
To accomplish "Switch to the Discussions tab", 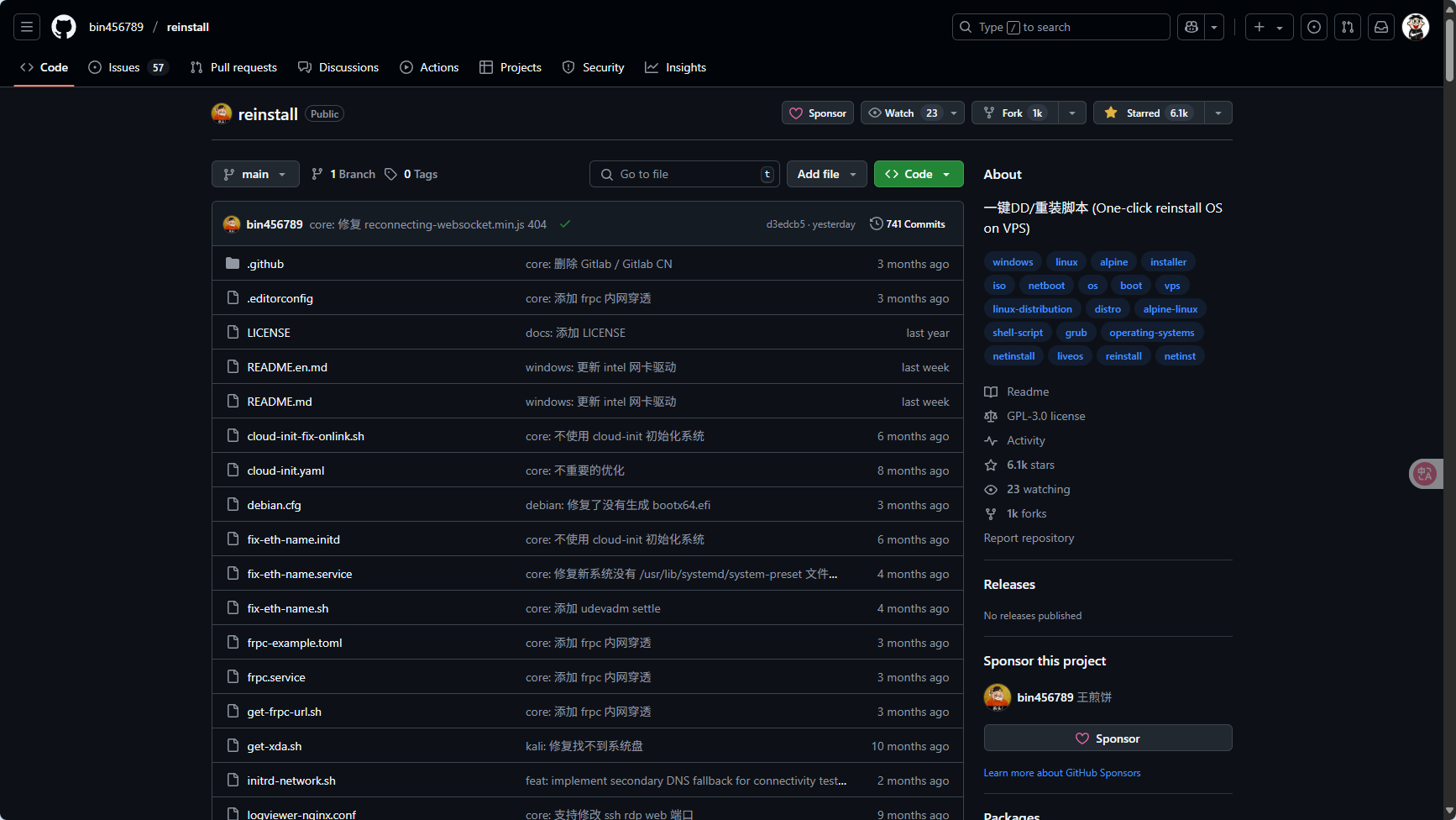I will (338, 67).
